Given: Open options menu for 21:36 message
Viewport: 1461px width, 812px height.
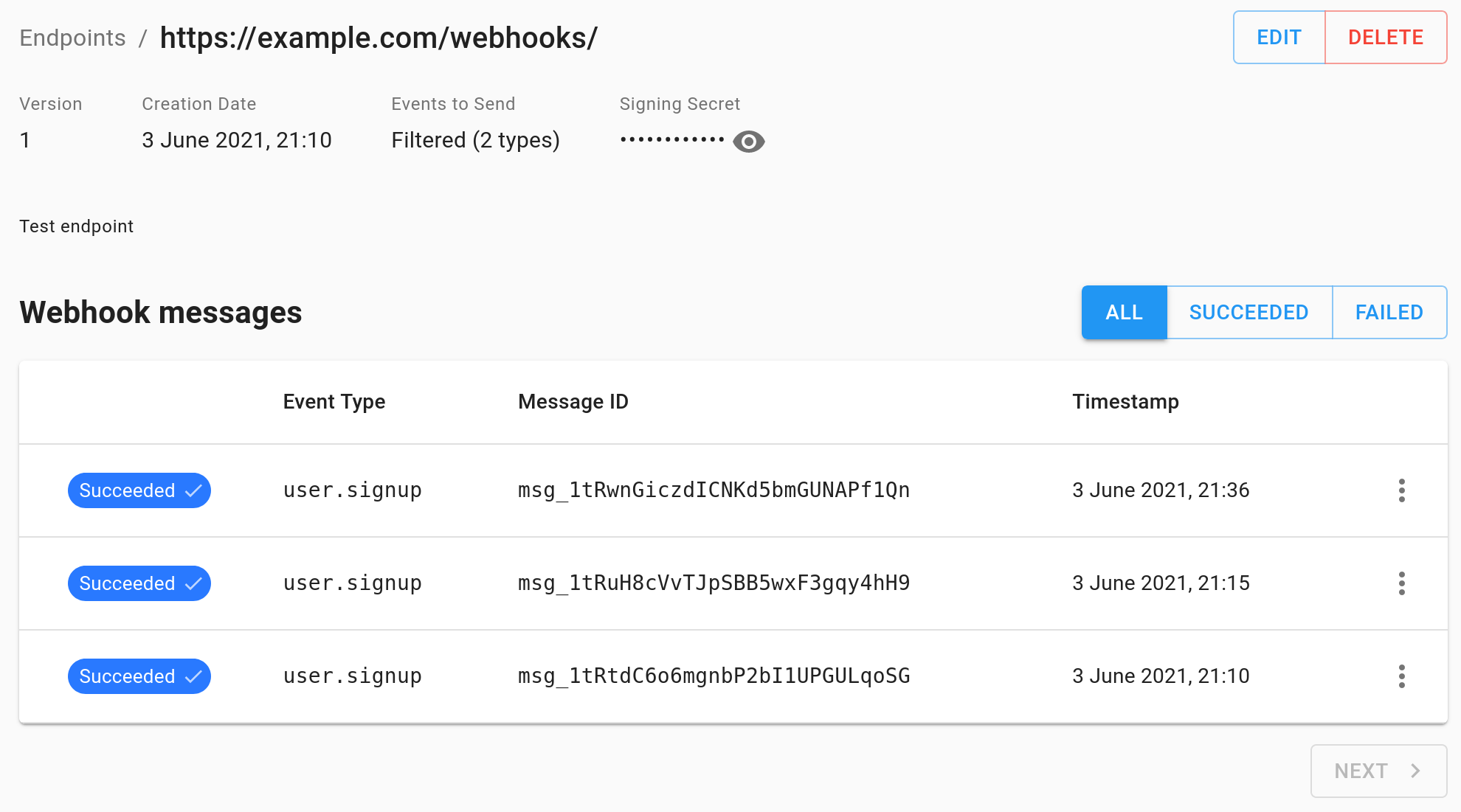Looking at the screenshot, I should tap(1401, 490).
